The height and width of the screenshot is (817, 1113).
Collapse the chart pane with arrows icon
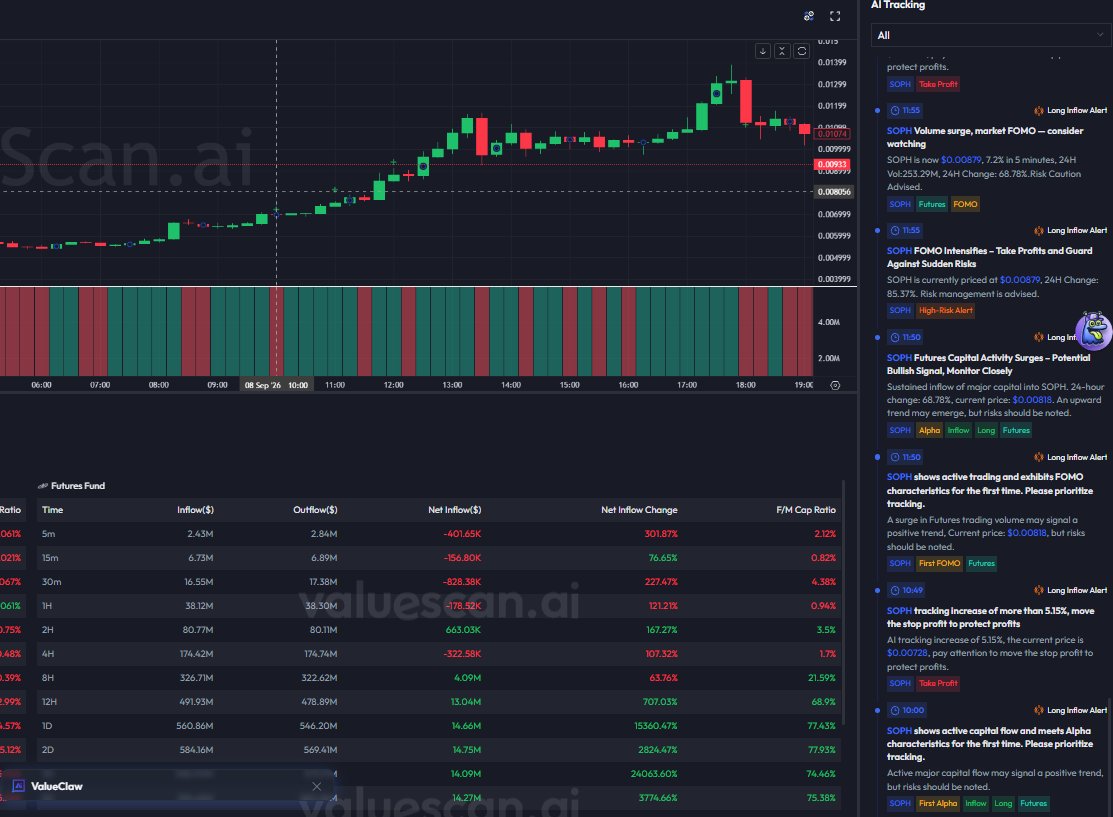tap(782, 51)
